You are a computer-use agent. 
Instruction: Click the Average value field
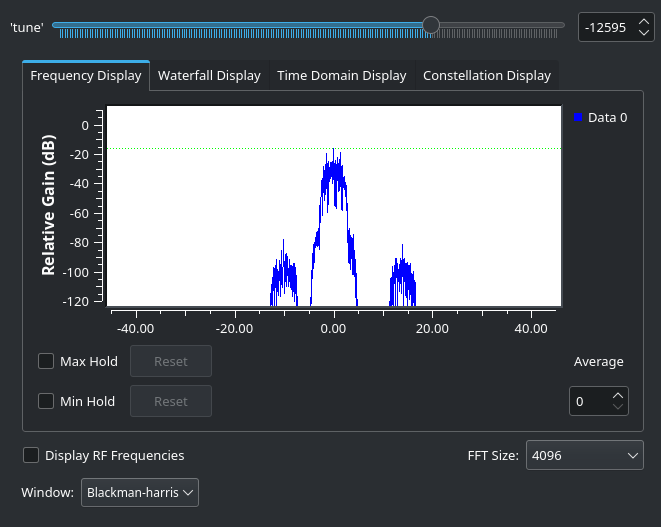(588, 401)
